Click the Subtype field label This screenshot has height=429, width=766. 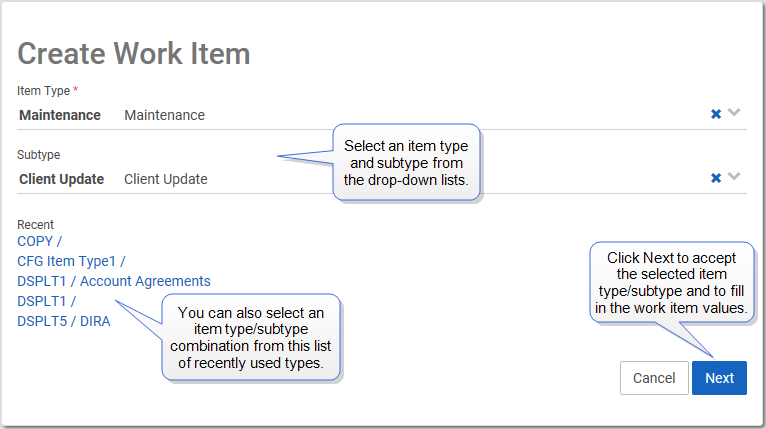[39, 155]
